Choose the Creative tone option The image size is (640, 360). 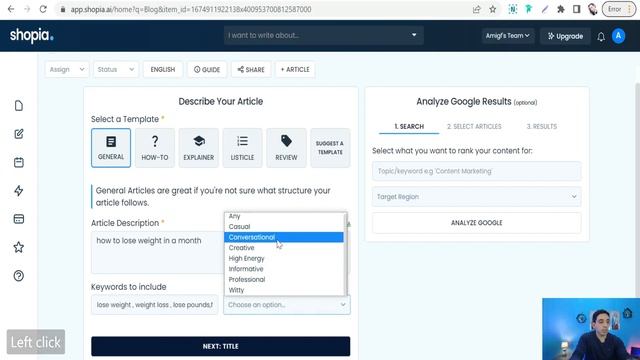[x=284, y=248]
